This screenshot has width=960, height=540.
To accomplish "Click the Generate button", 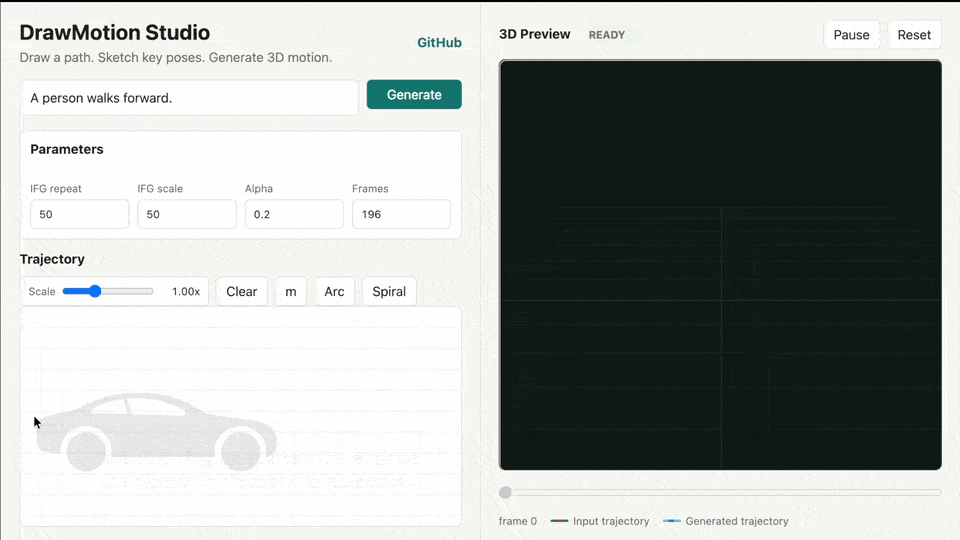I will [414, 94].
